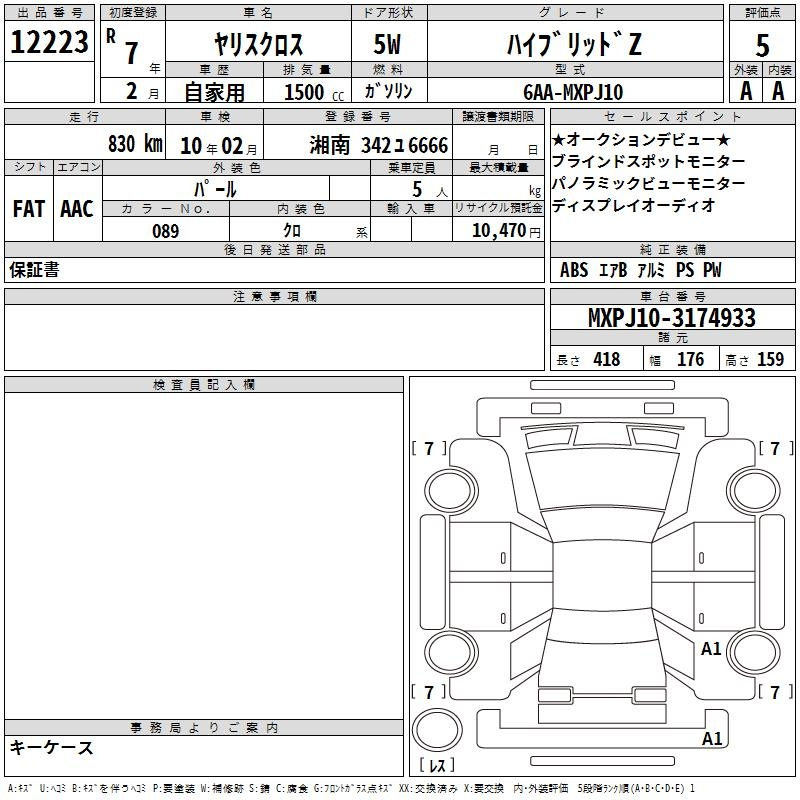800x800 pixels.
Task: Select ブラインドスポットモニター sales point
Action: point(648,161)
